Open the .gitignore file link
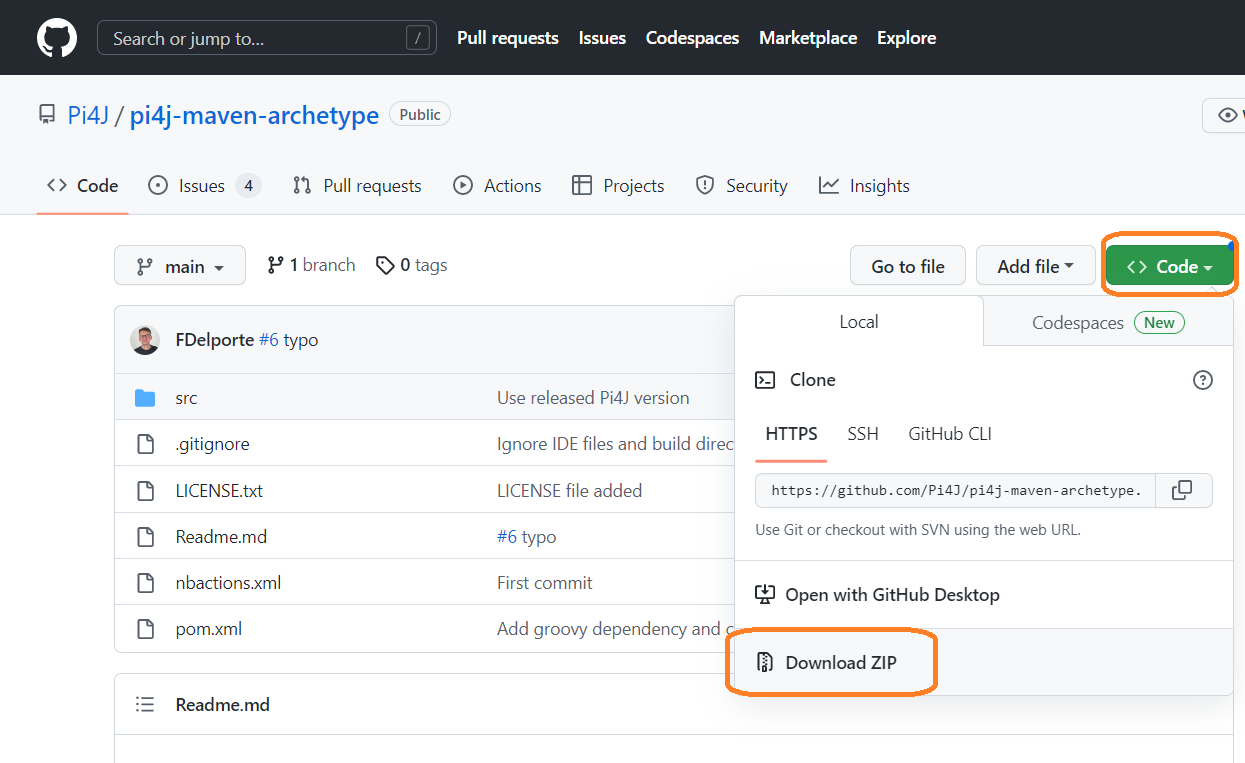1245x763 pixels. 212,444
